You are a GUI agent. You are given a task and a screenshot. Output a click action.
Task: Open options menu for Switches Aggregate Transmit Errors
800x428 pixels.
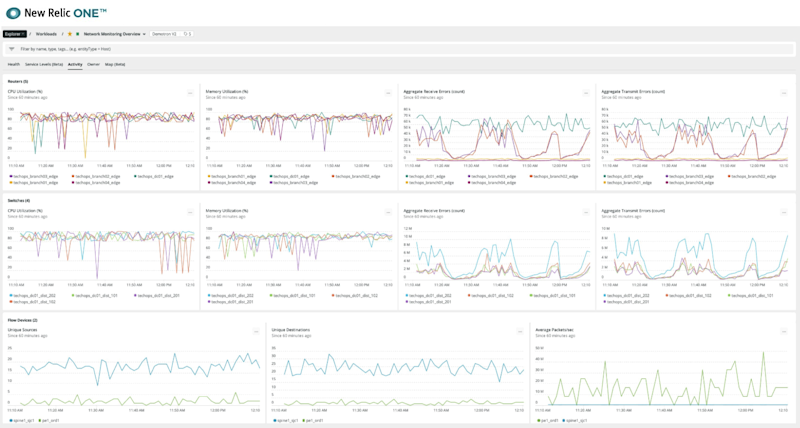click(784, 212)
